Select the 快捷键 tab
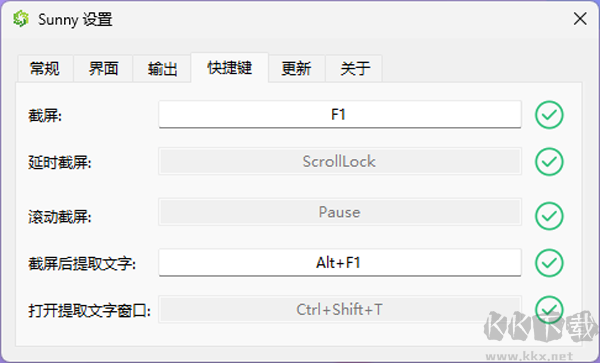This screenshot has height=363, width=600. point(230,68)
